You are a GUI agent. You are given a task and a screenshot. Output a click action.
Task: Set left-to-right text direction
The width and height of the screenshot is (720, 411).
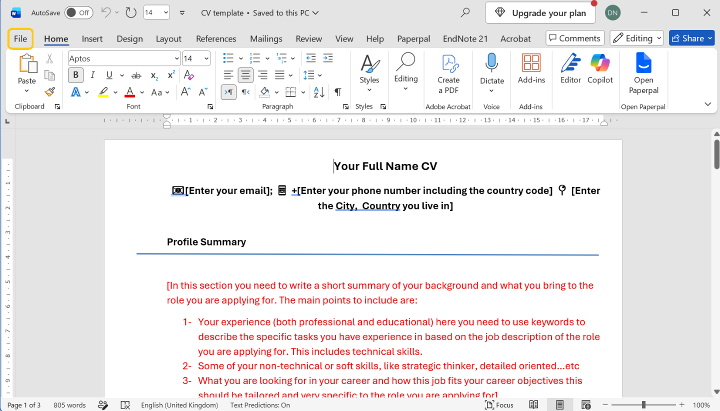tap(229, 92)
